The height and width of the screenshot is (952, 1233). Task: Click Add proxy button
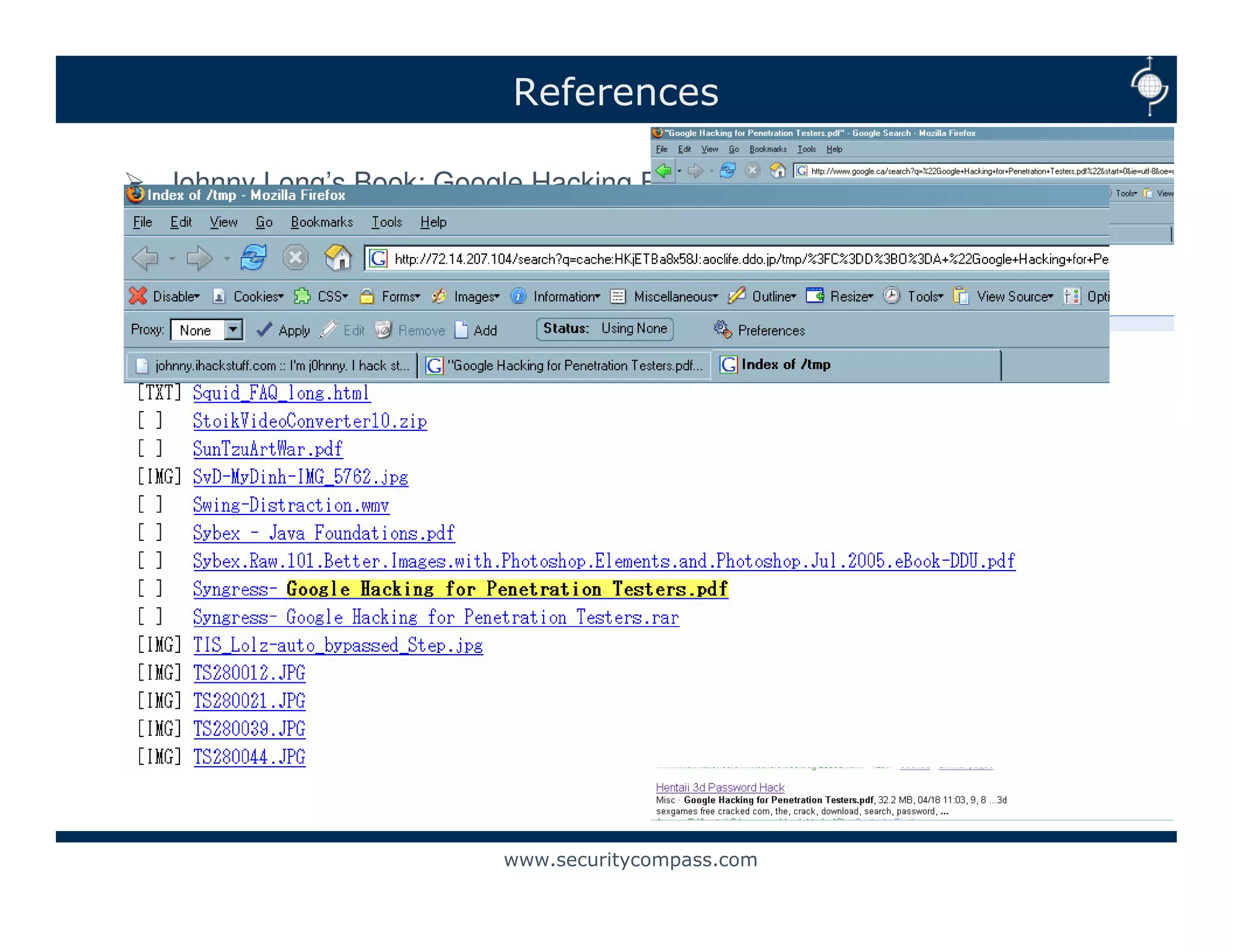tap(476, 330)
